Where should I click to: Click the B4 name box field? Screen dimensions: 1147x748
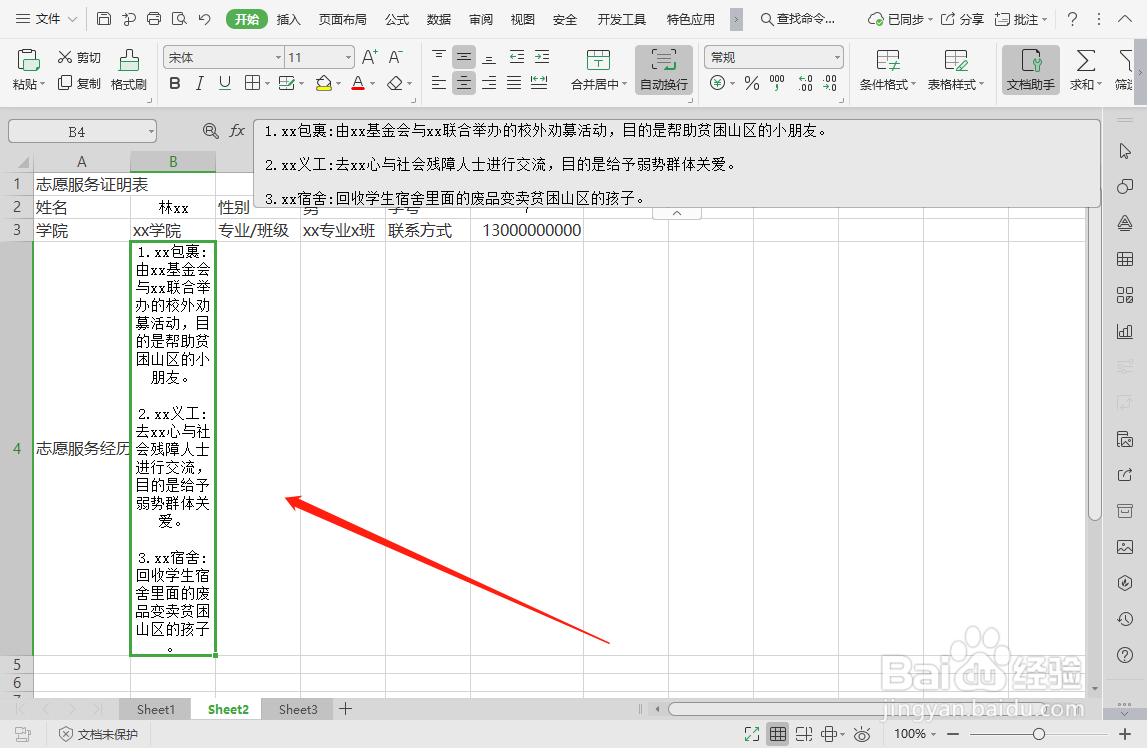pyautogui.click(x=80, y=130)
